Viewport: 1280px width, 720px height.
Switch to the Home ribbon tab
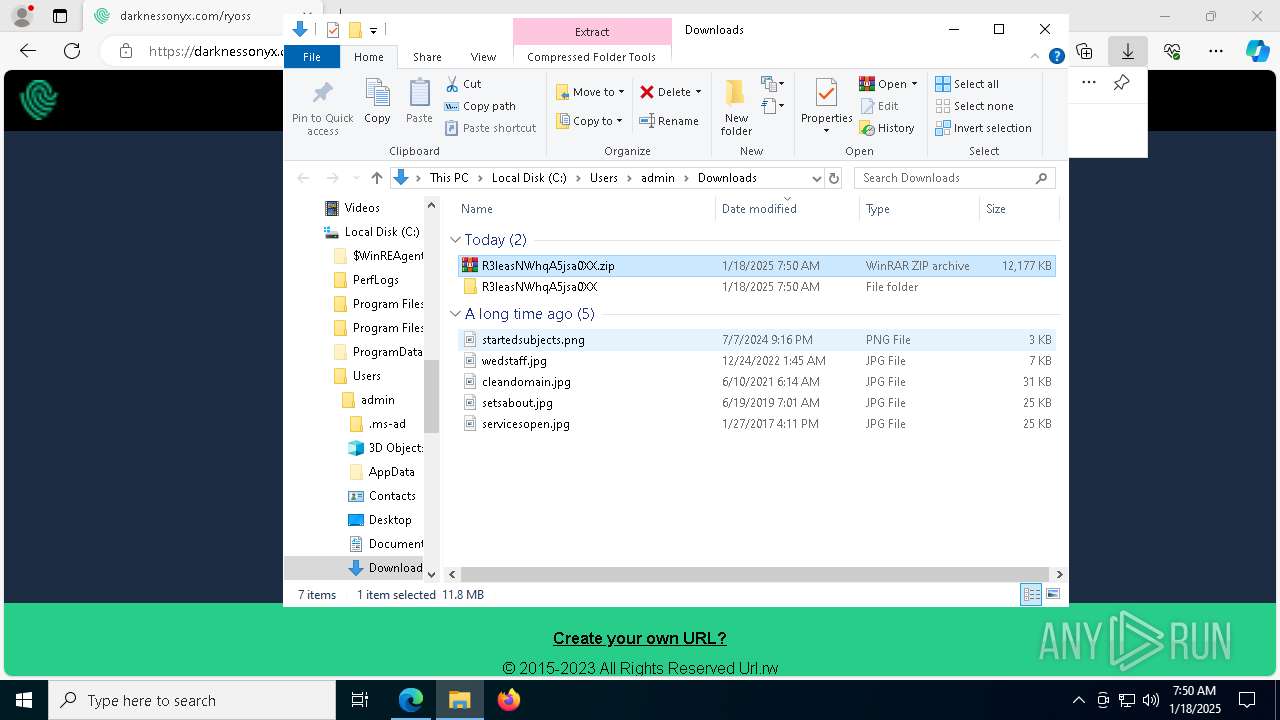368,57
